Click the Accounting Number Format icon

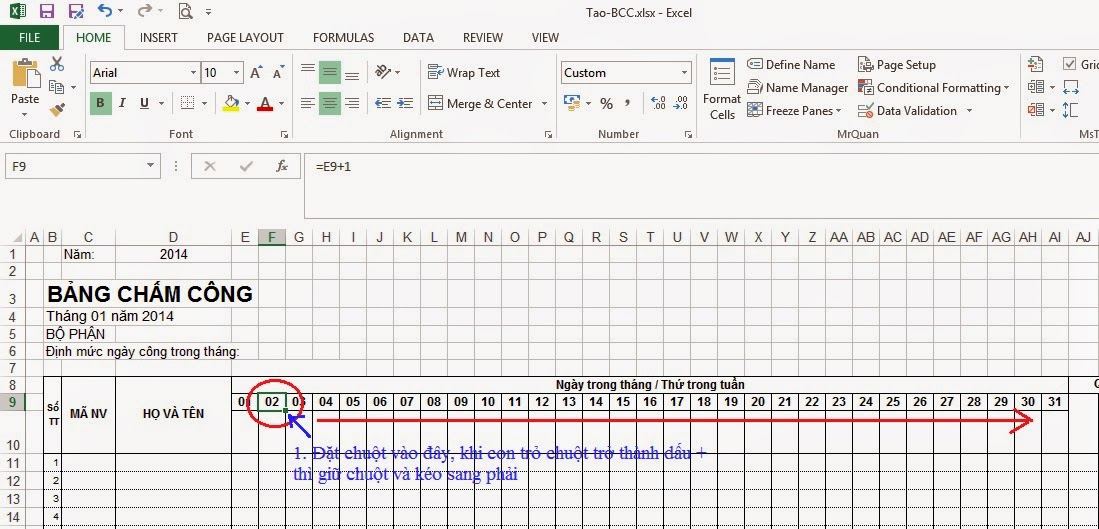click(573, 103)
